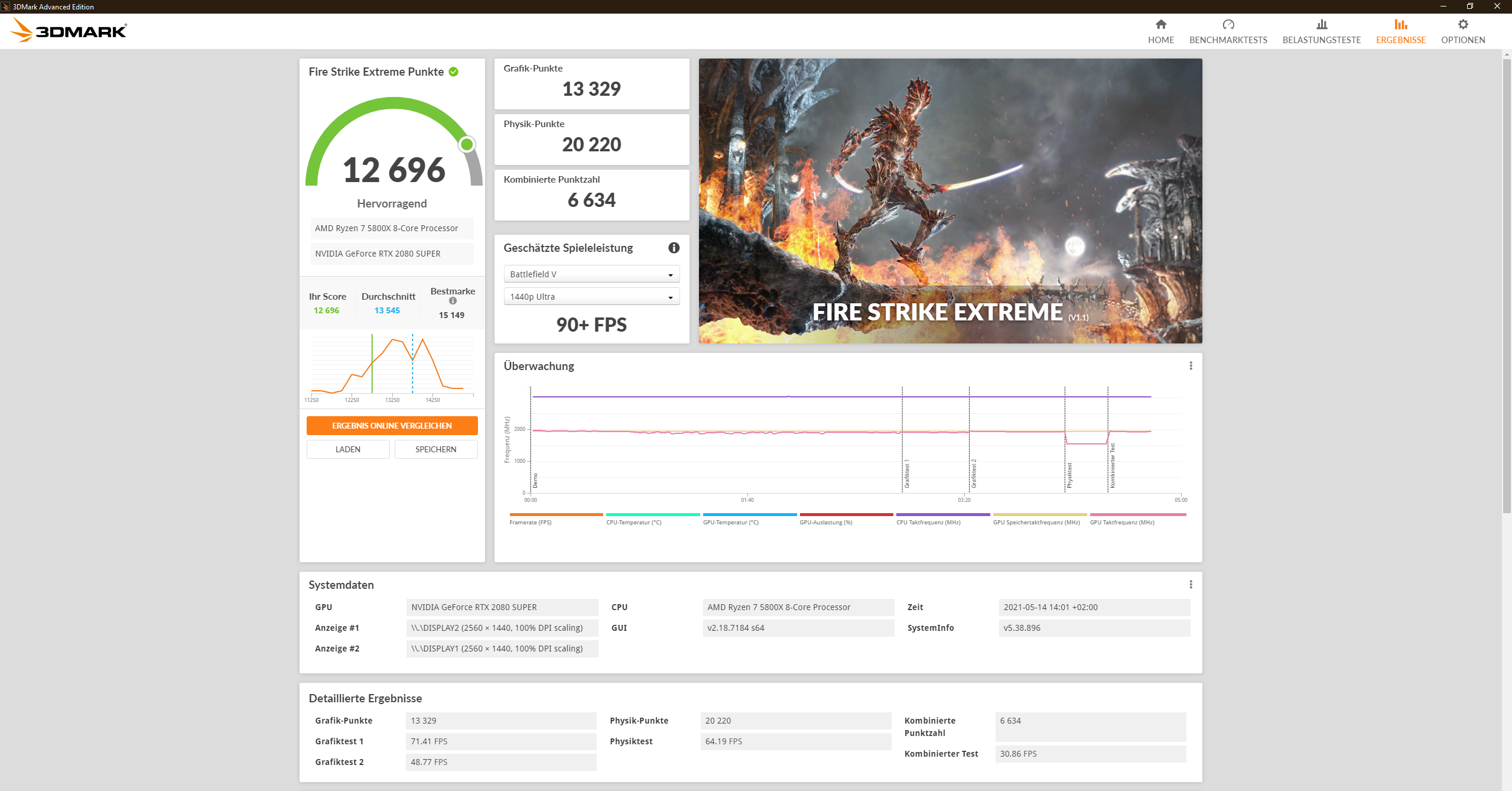Click the Laden button
This screenshot has width=1512, height=791.
pos(347,449)
